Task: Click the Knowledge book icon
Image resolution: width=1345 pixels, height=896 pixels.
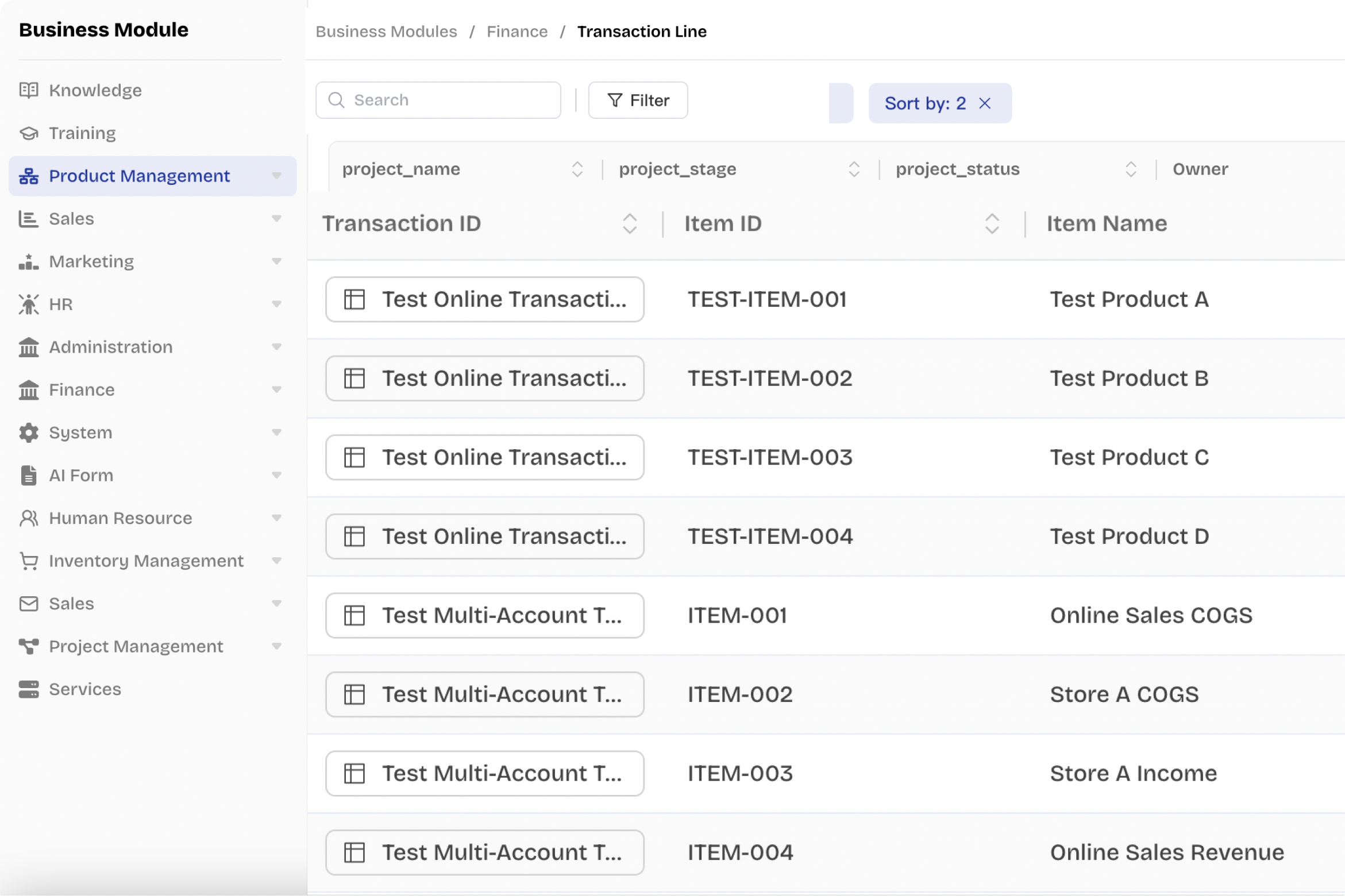Action: pos(29,90)
